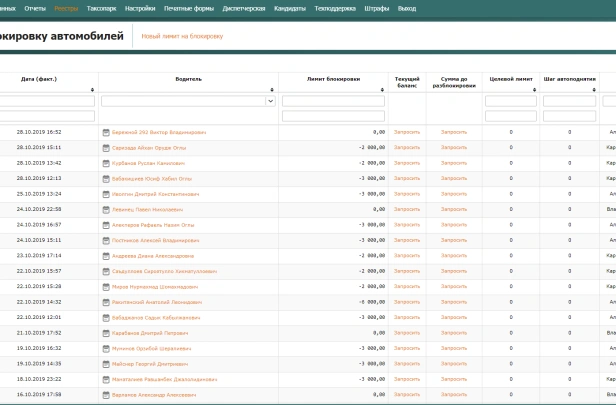Click calendar icon next to Курбанов Руслан
This screenshot has width=616, height=405.
(x=105, y=163)
